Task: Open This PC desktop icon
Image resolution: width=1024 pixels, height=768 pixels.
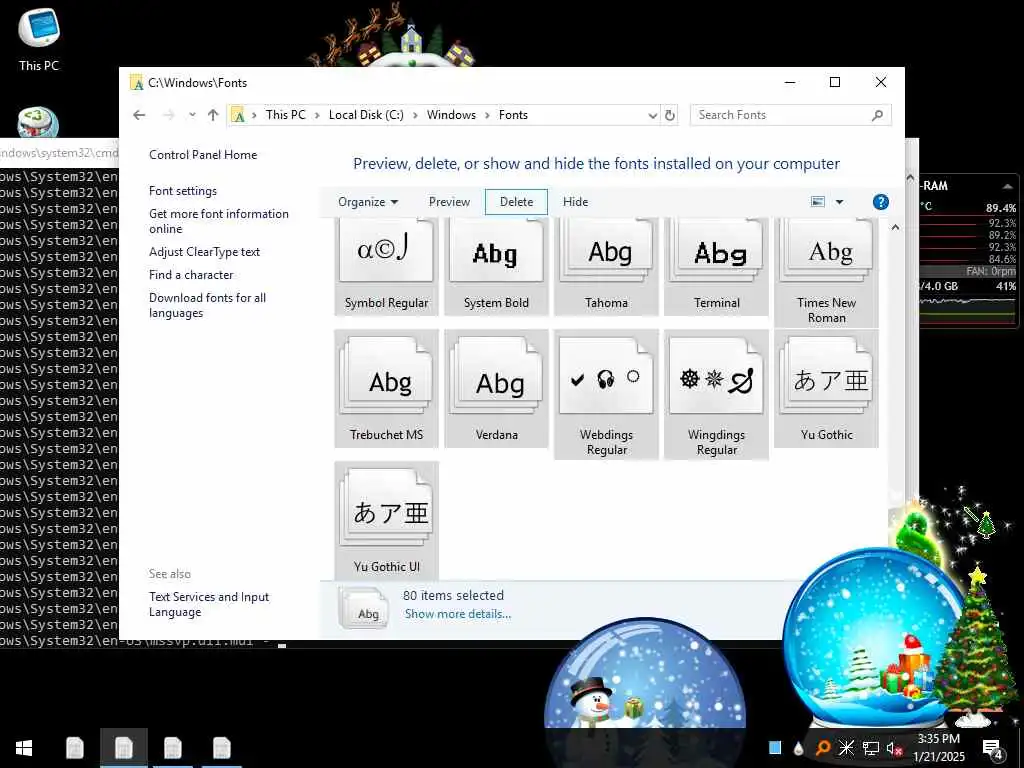Action: click(39, 39)
